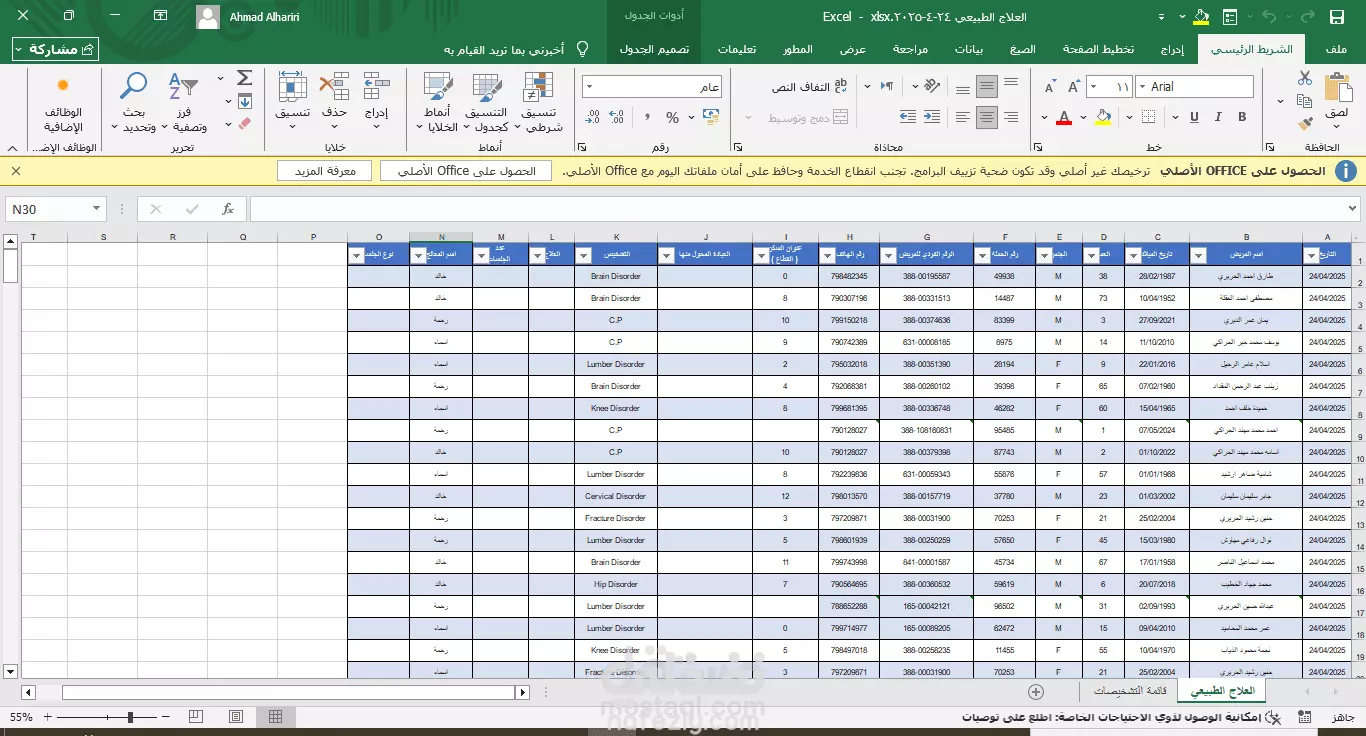
Task: Decrease font size with small A icon
Action: (x=1050, y=87)
